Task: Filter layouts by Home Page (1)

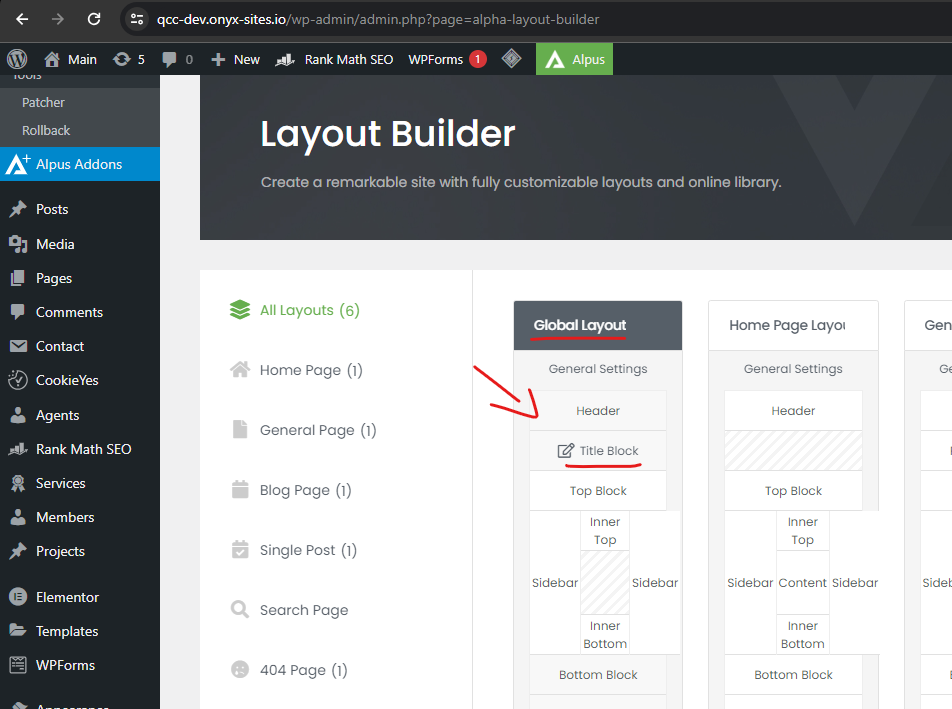Action: coord(296,370)
